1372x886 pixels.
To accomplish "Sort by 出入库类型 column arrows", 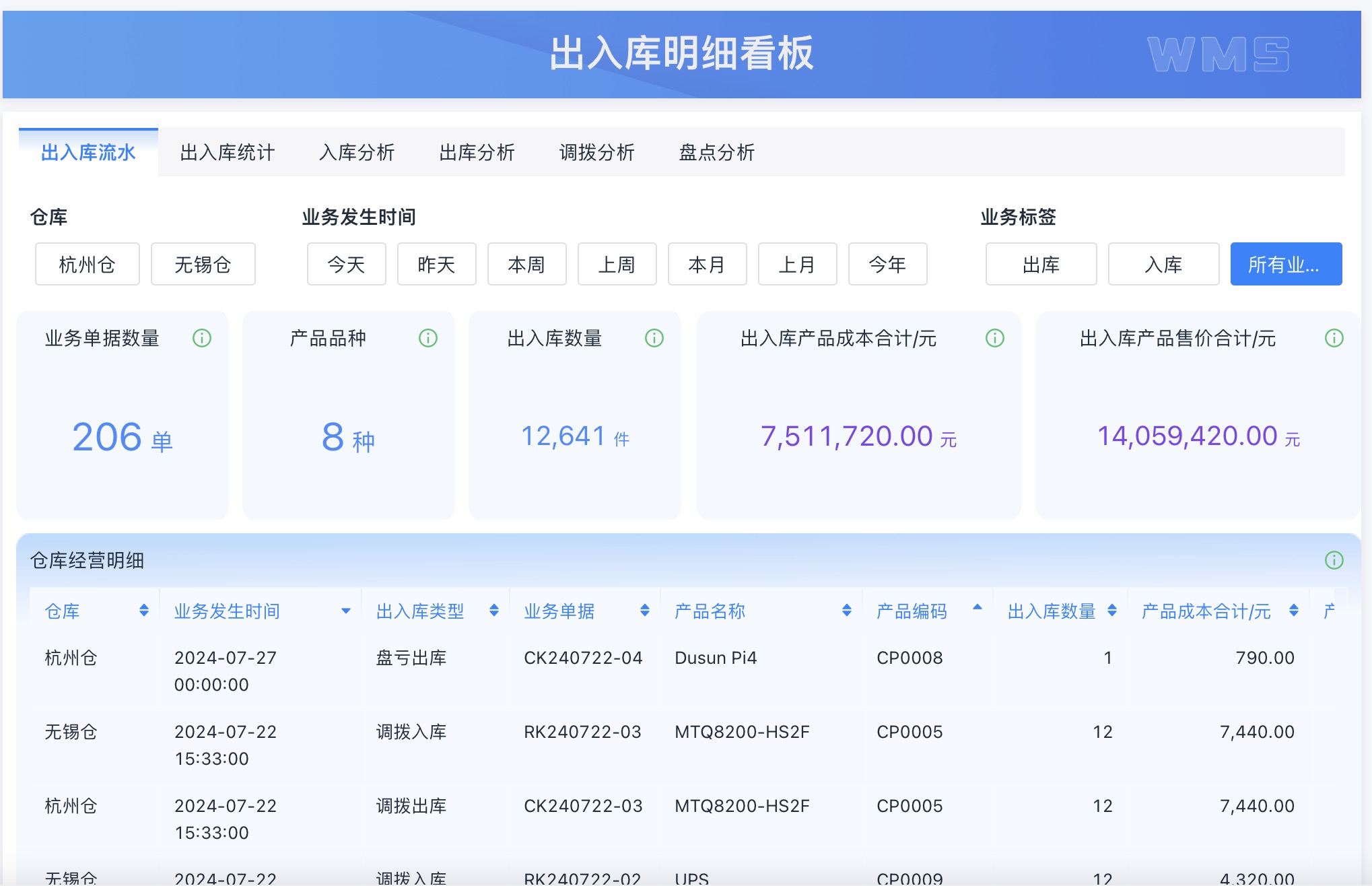I will pyautogui.click(x=494, y=611).
